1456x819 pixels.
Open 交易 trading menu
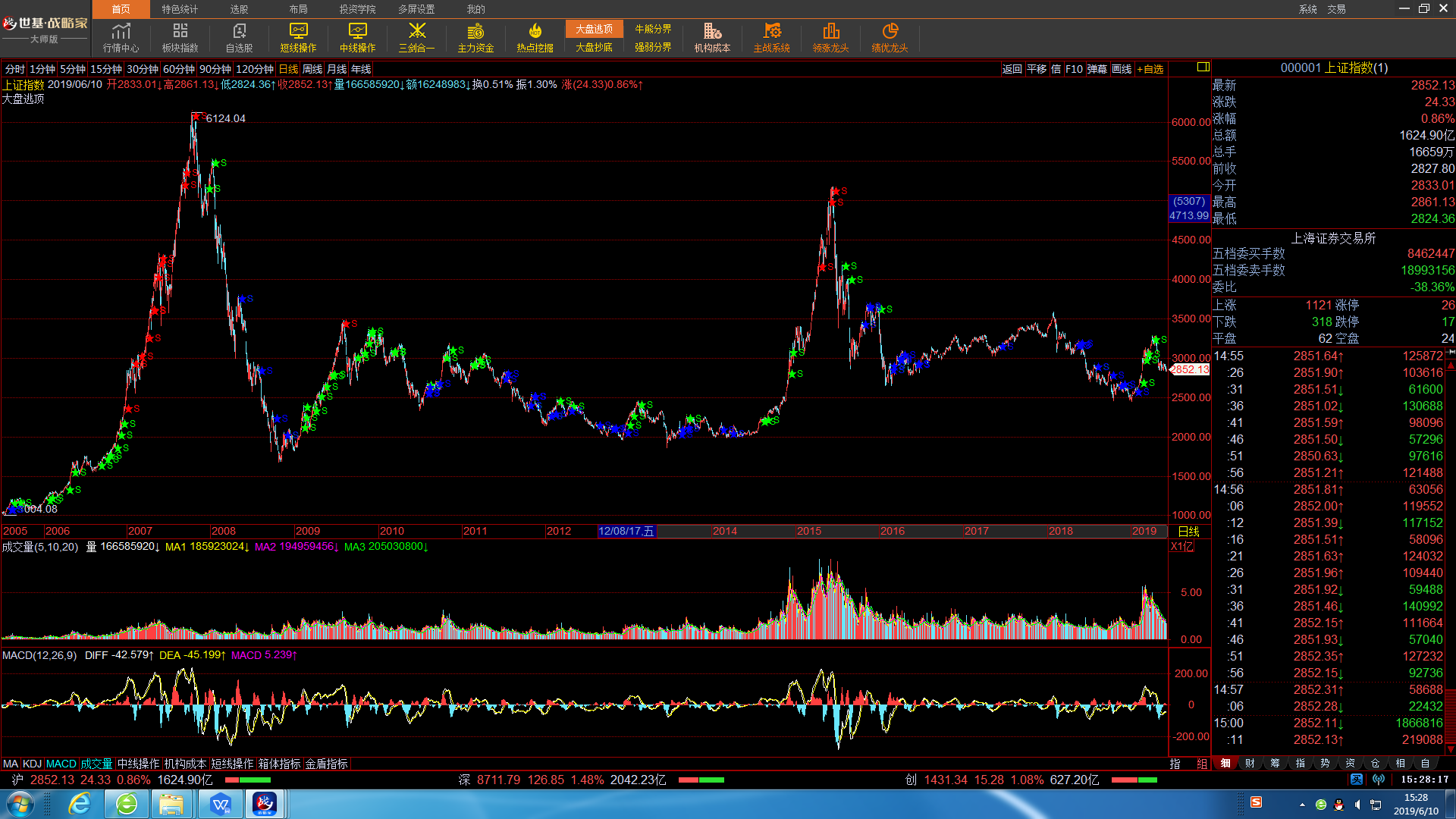[1336, 9]
